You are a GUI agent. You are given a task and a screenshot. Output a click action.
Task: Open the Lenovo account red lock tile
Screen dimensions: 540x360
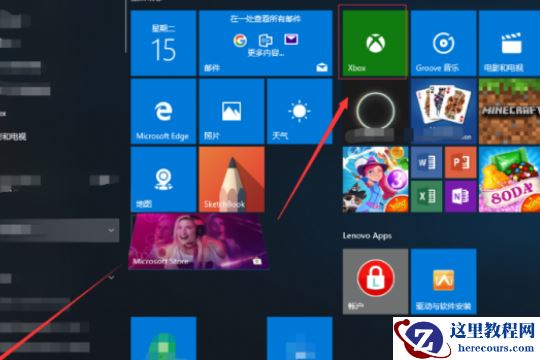[x=375, y=281]
